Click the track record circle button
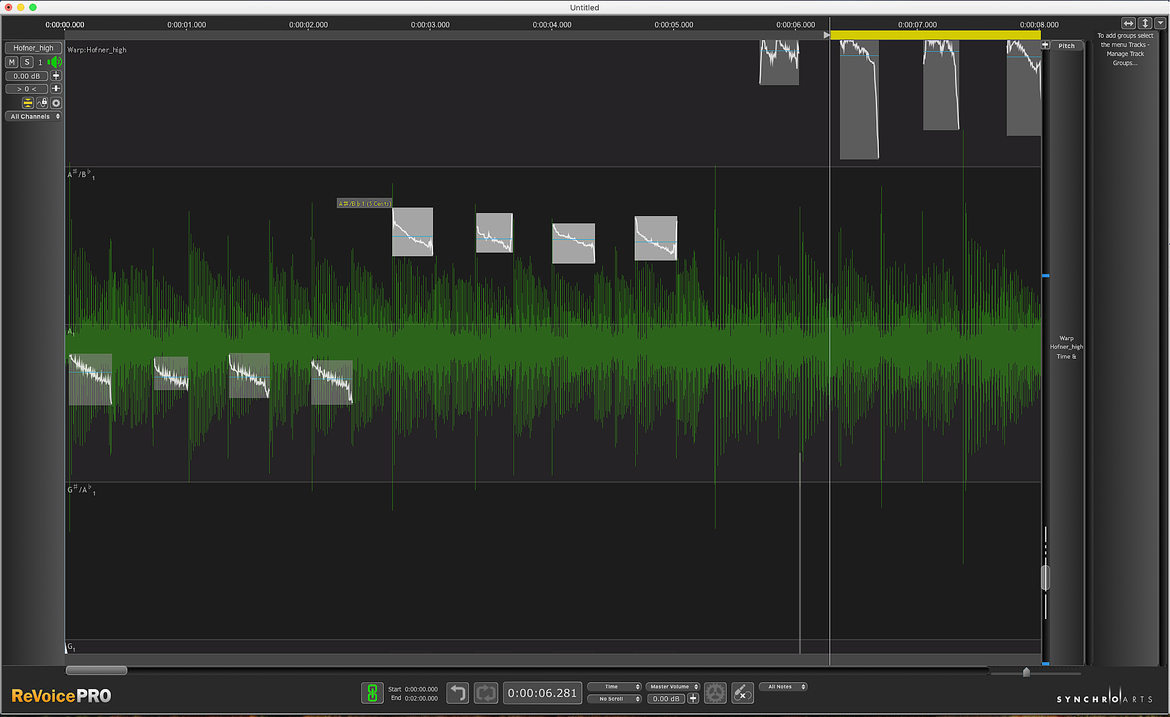 (56, 103)
